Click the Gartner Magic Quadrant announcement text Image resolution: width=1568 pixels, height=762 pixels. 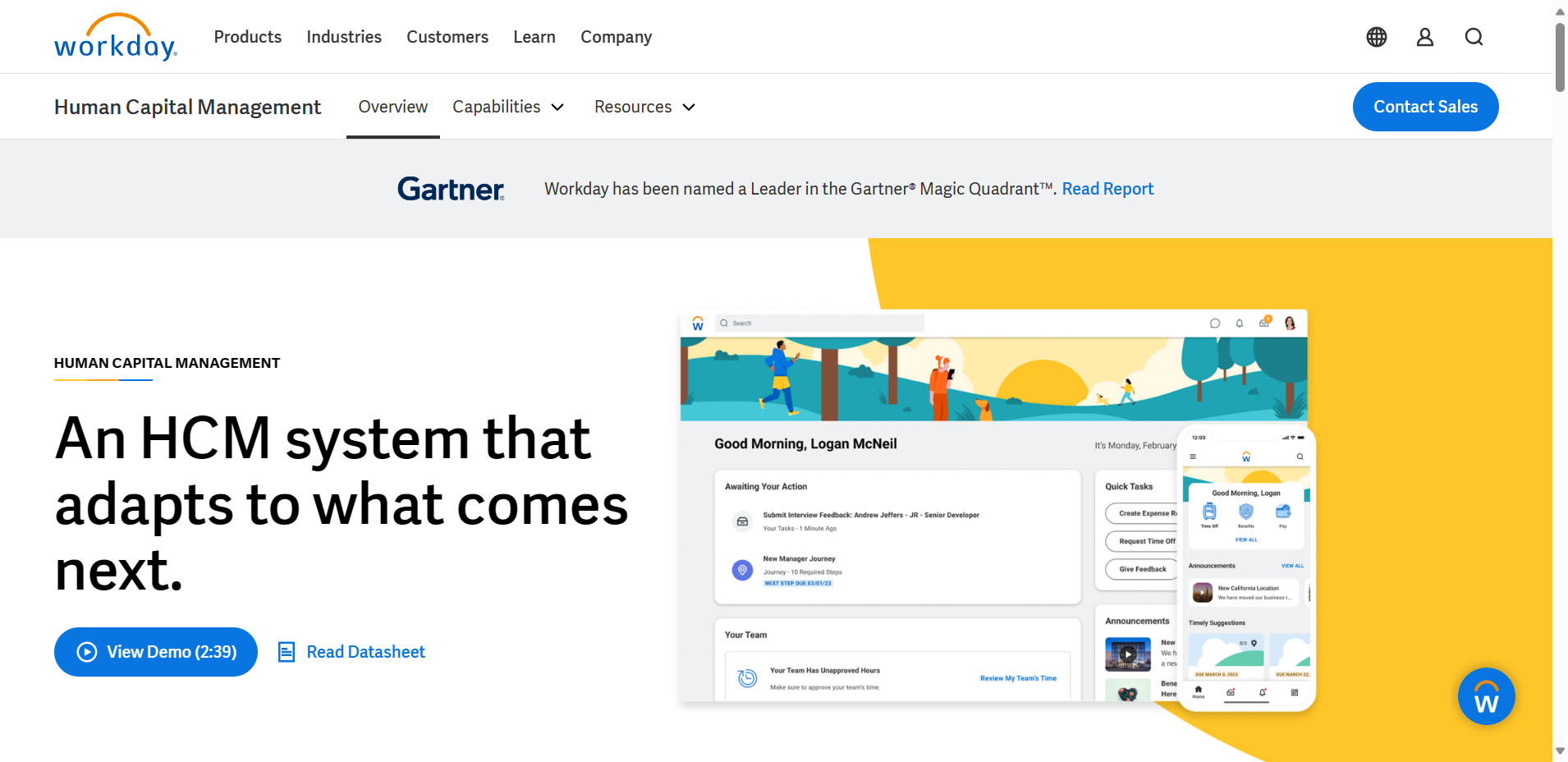[800, 189]
